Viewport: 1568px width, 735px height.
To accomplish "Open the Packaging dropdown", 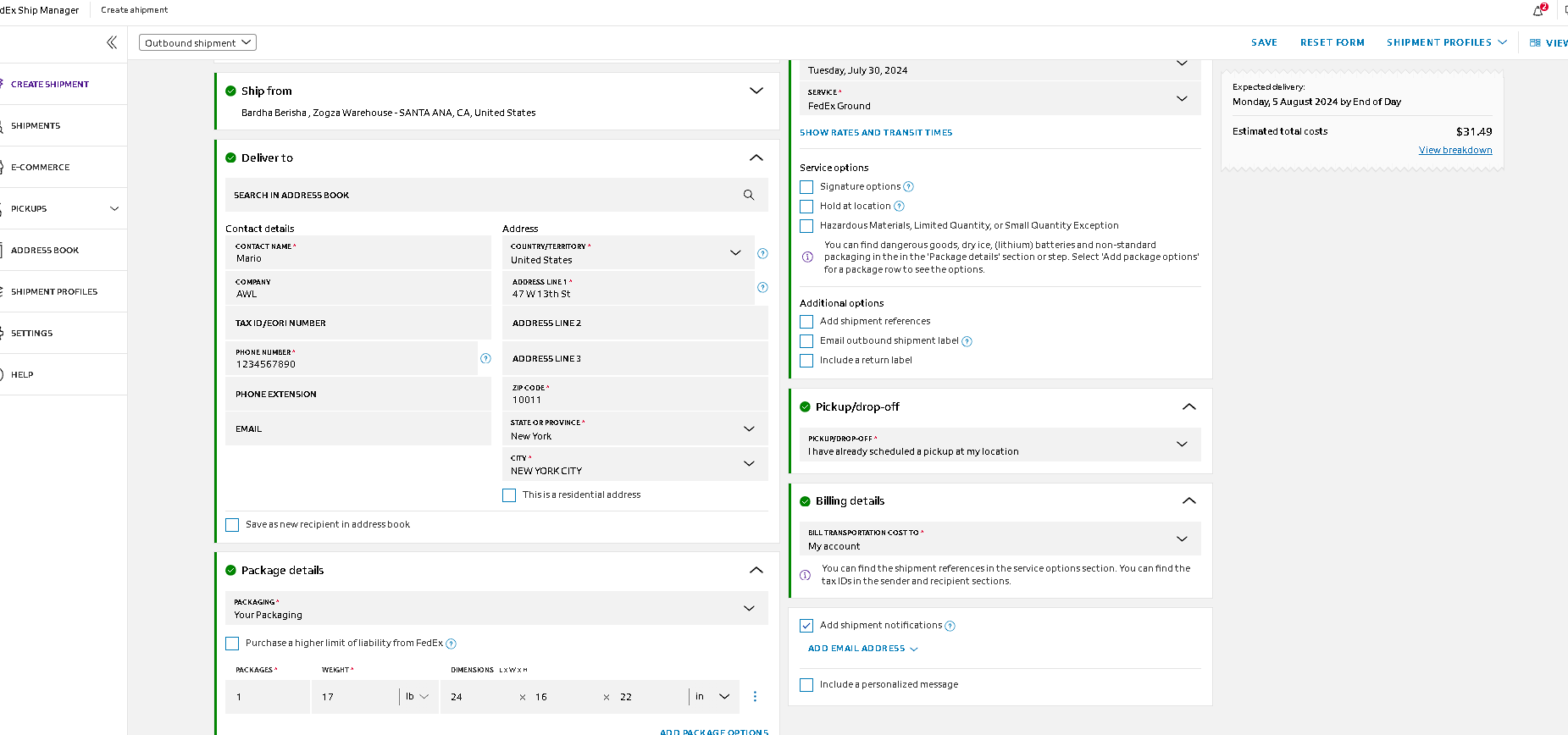I will (x=496, y=608).
